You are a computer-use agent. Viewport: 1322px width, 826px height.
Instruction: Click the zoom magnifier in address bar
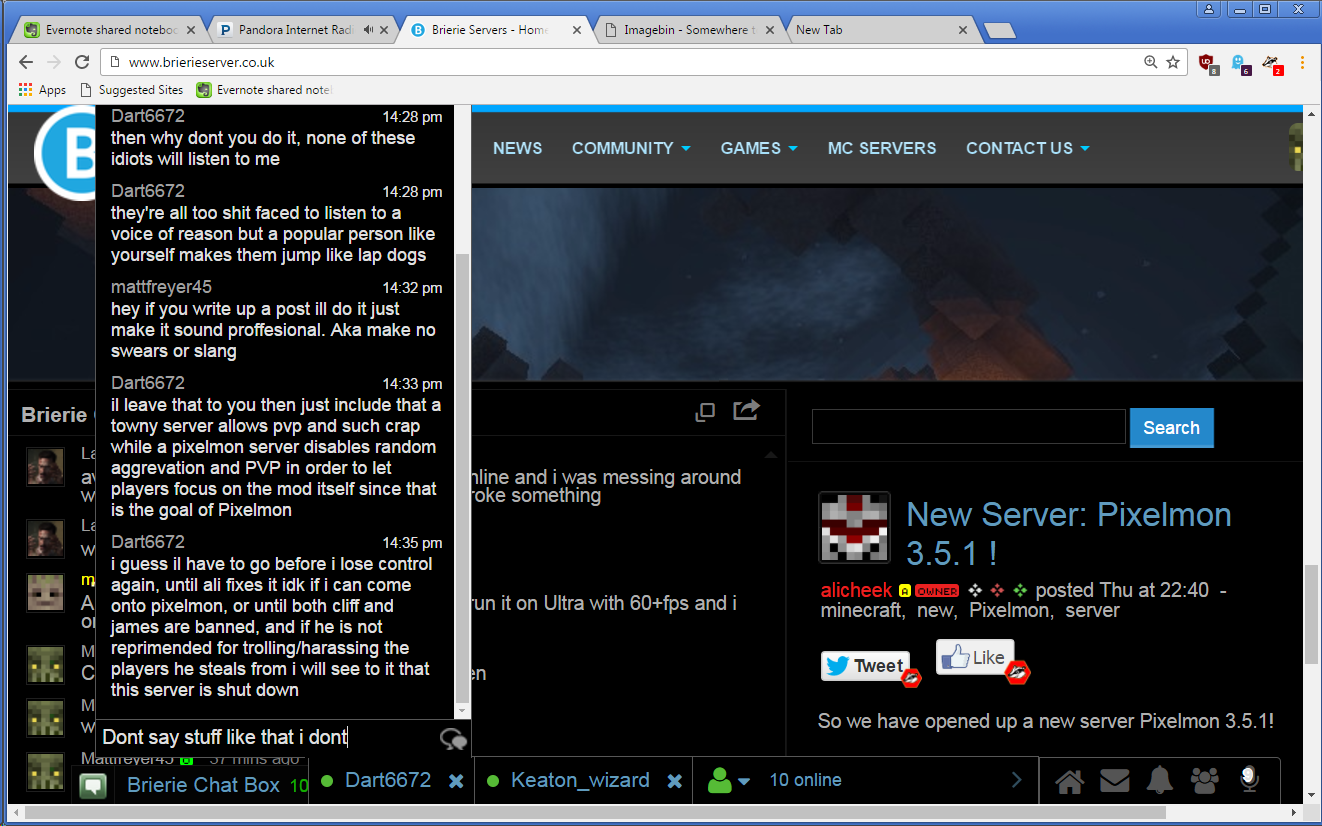coord(1151,62)
